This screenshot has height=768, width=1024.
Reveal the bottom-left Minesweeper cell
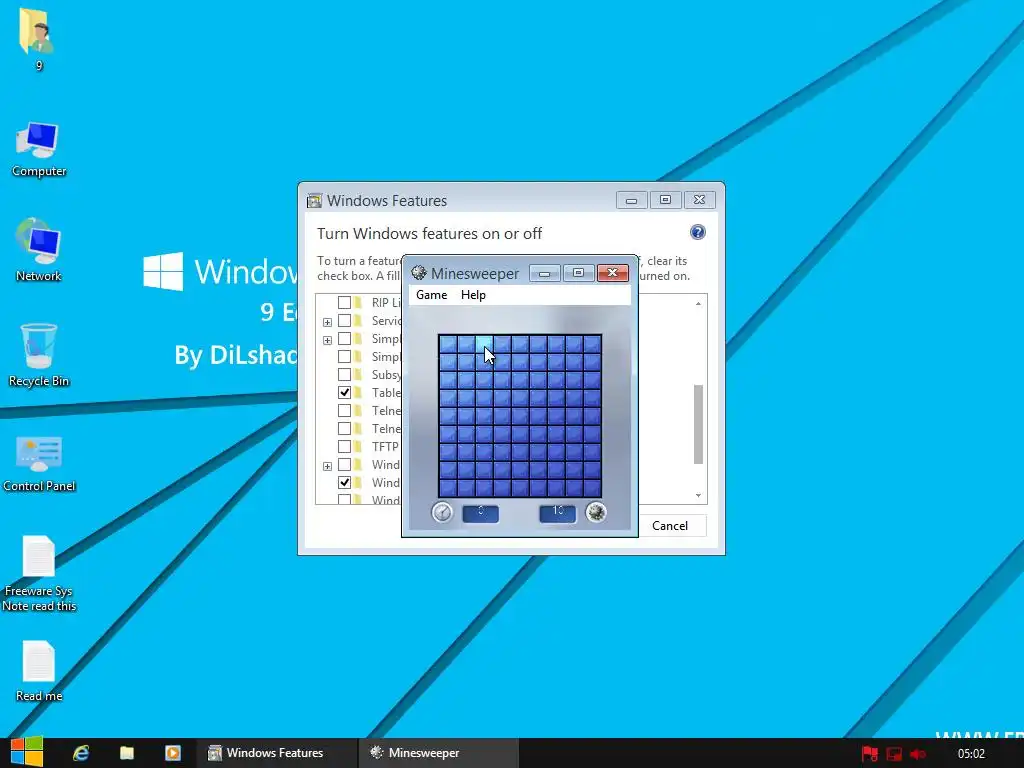click(x=448, y=488)
